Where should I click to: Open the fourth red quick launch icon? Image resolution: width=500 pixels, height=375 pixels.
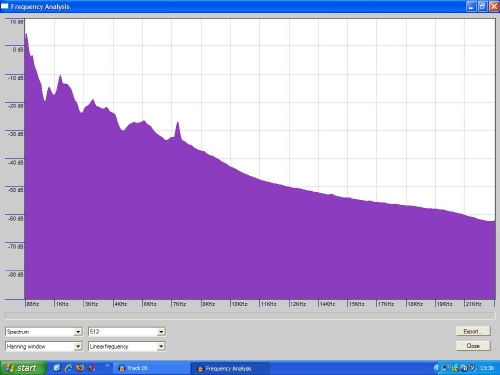(x=92, y=368)
